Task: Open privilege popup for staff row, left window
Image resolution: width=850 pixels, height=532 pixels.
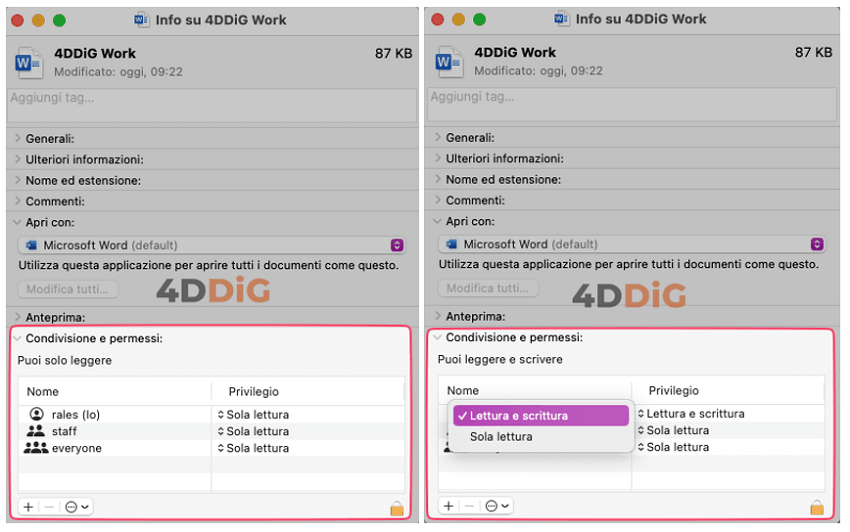Action: click(x=253, y=431)
